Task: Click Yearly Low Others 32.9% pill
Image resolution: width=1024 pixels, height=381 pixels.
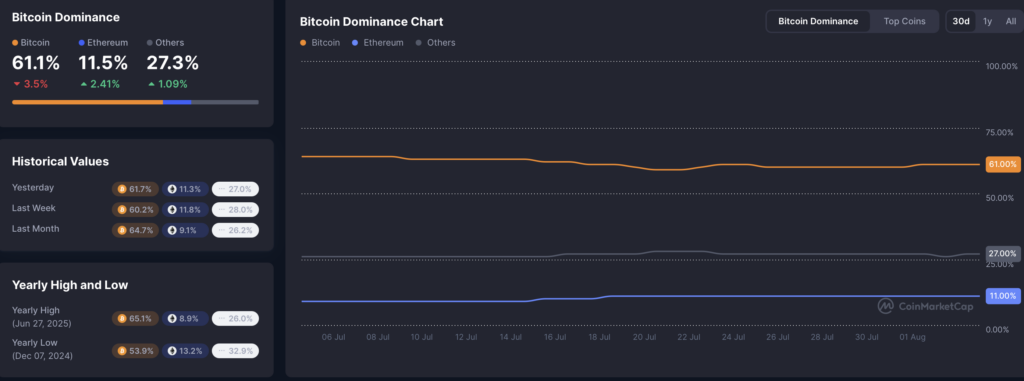Action: pyautogui.click(x=235, y=351)
